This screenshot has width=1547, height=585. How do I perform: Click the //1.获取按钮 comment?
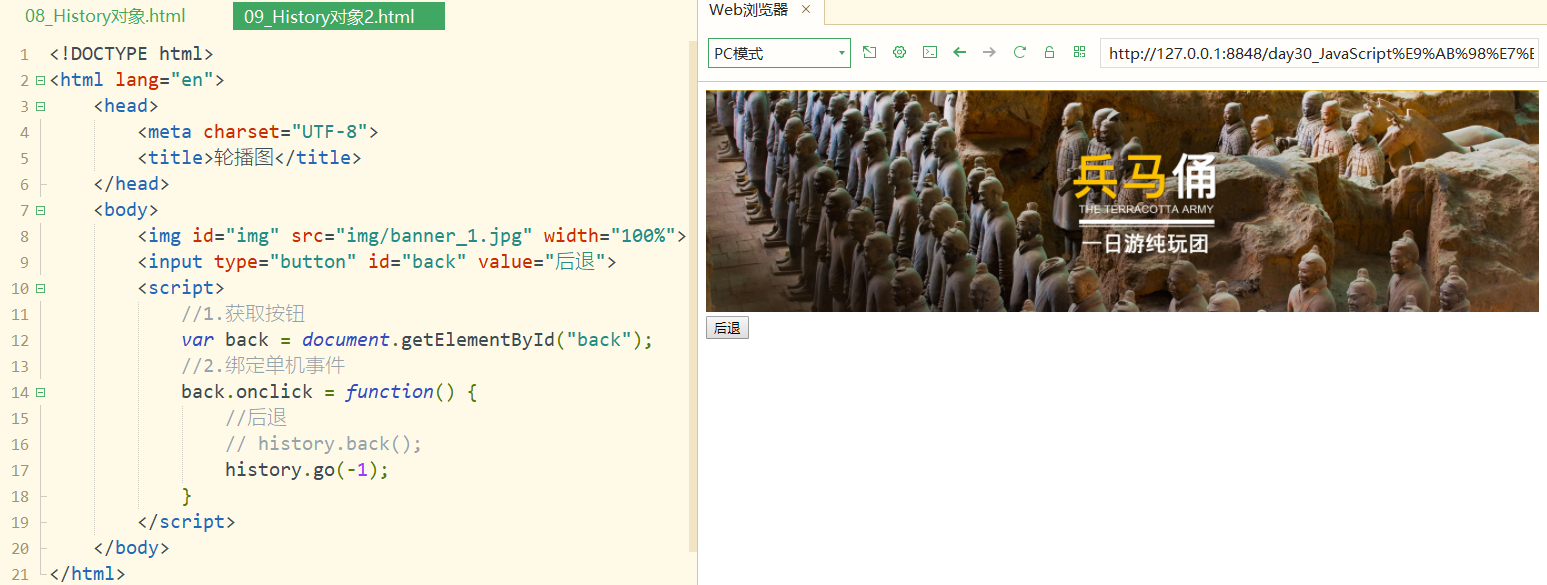(x=243, y=314)
